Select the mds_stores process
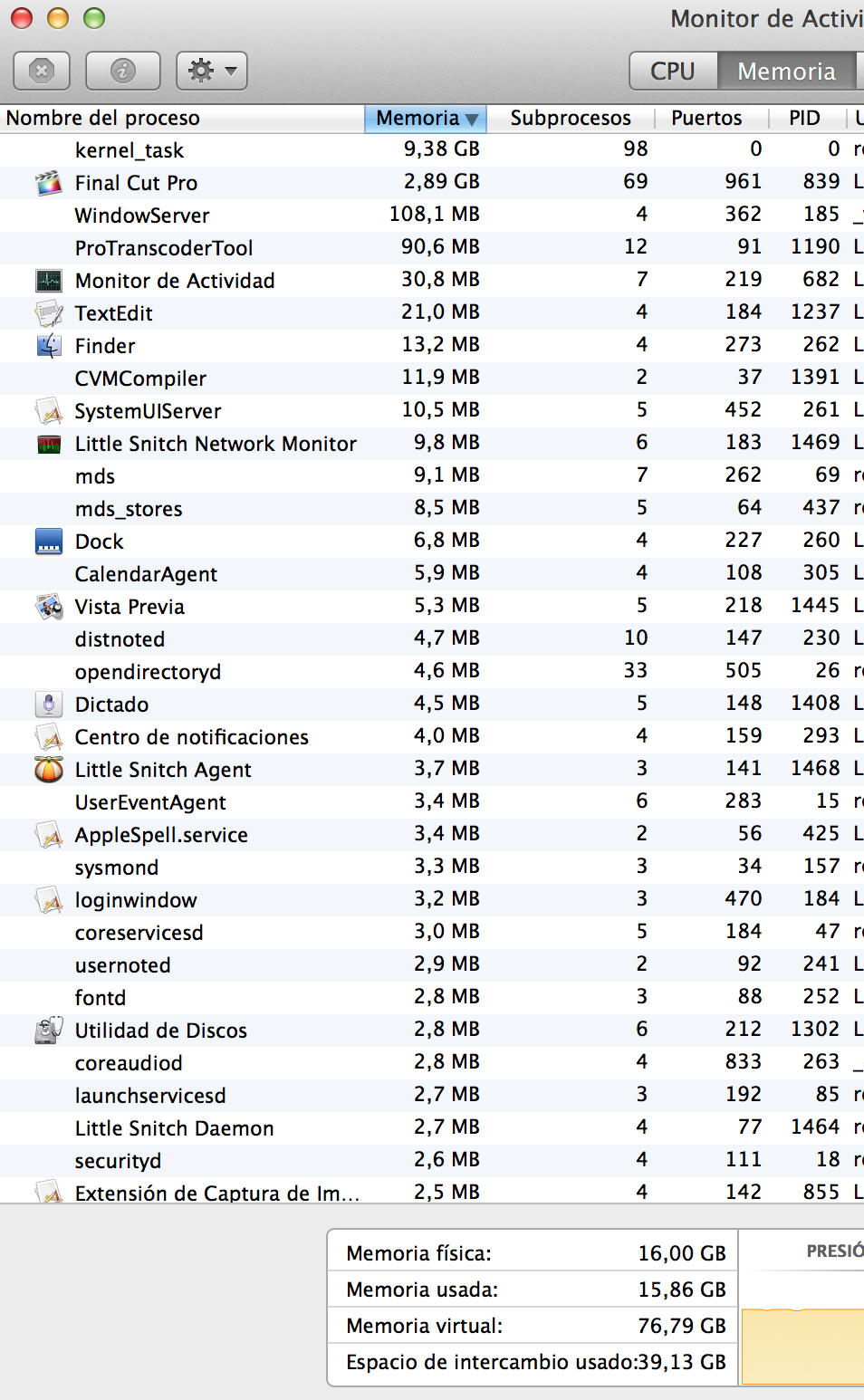 (432, 509)
